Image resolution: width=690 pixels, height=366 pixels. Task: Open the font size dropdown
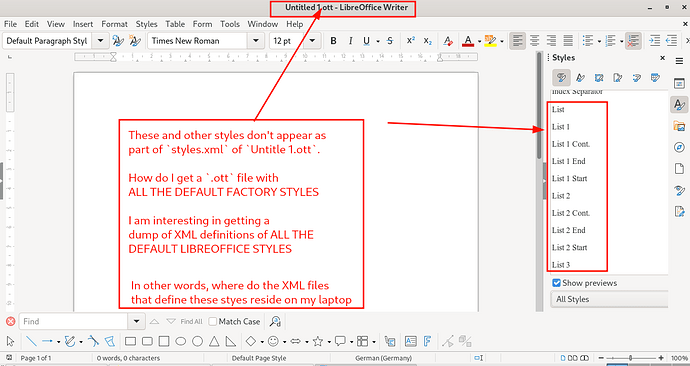(x=312, y=41)
